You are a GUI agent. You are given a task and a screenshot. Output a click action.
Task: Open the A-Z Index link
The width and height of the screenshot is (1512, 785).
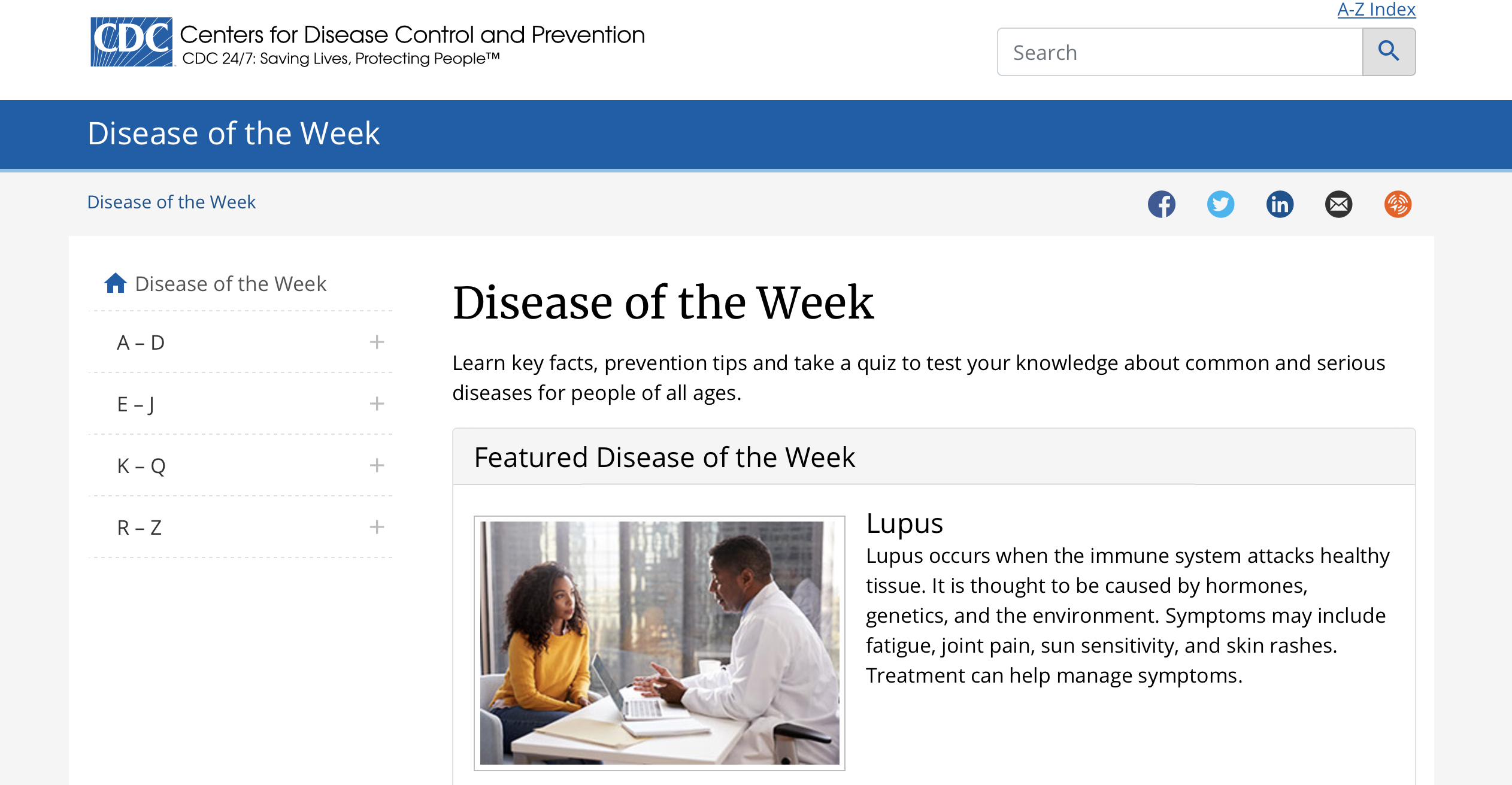1375,10
